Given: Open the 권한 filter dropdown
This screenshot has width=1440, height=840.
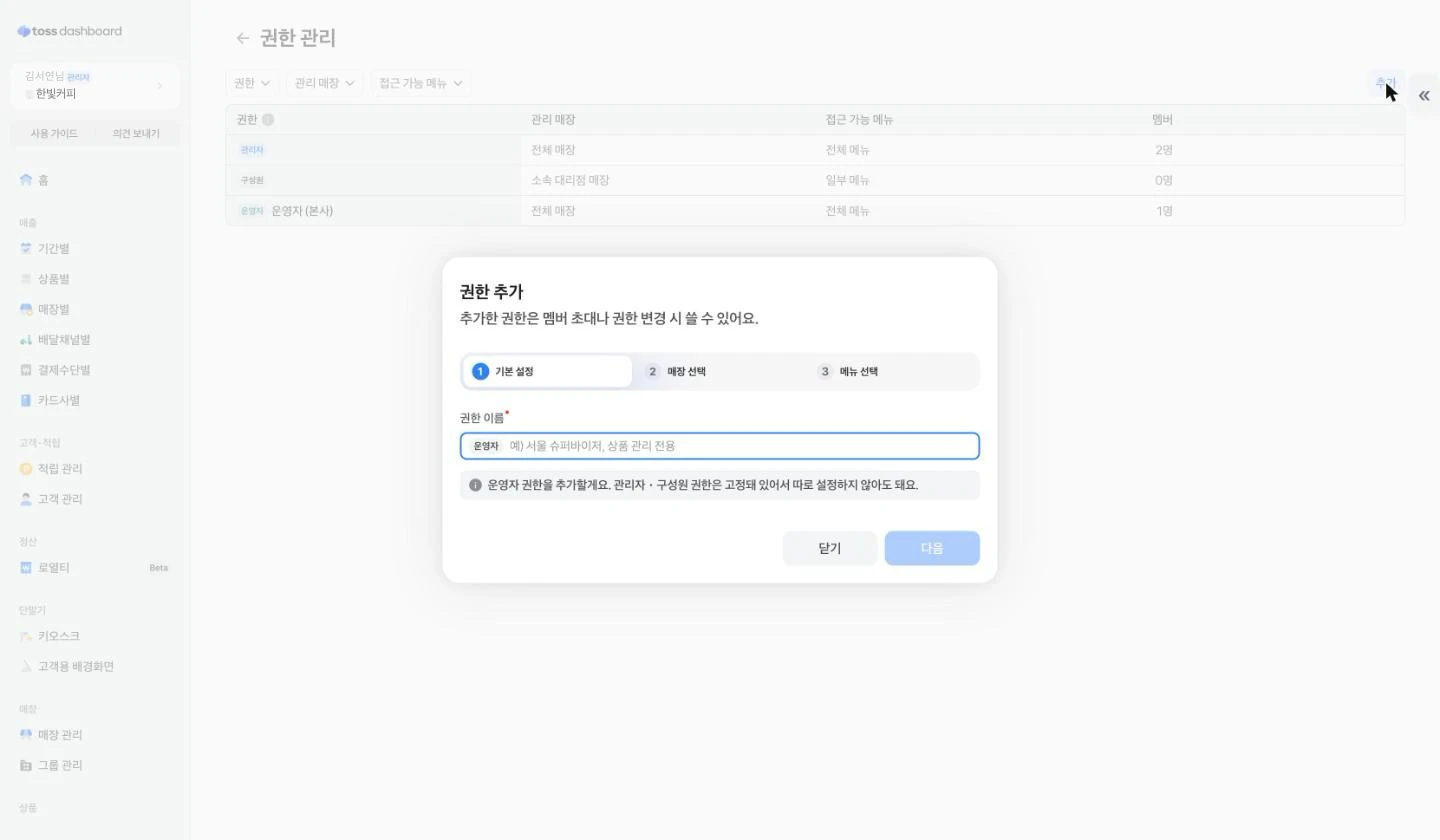Looking at the screenshot, I should [x=252, y=83].
